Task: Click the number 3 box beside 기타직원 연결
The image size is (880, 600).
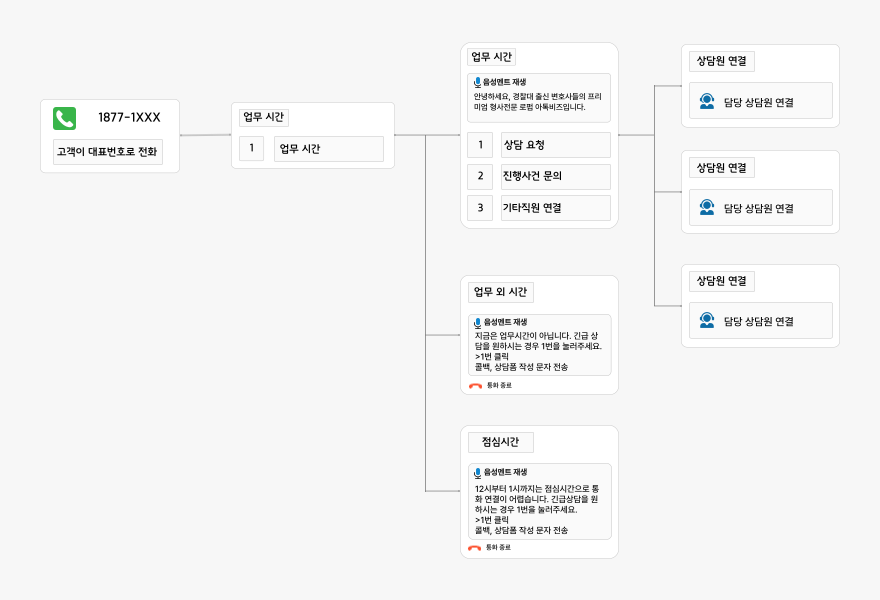Action: 480,208
